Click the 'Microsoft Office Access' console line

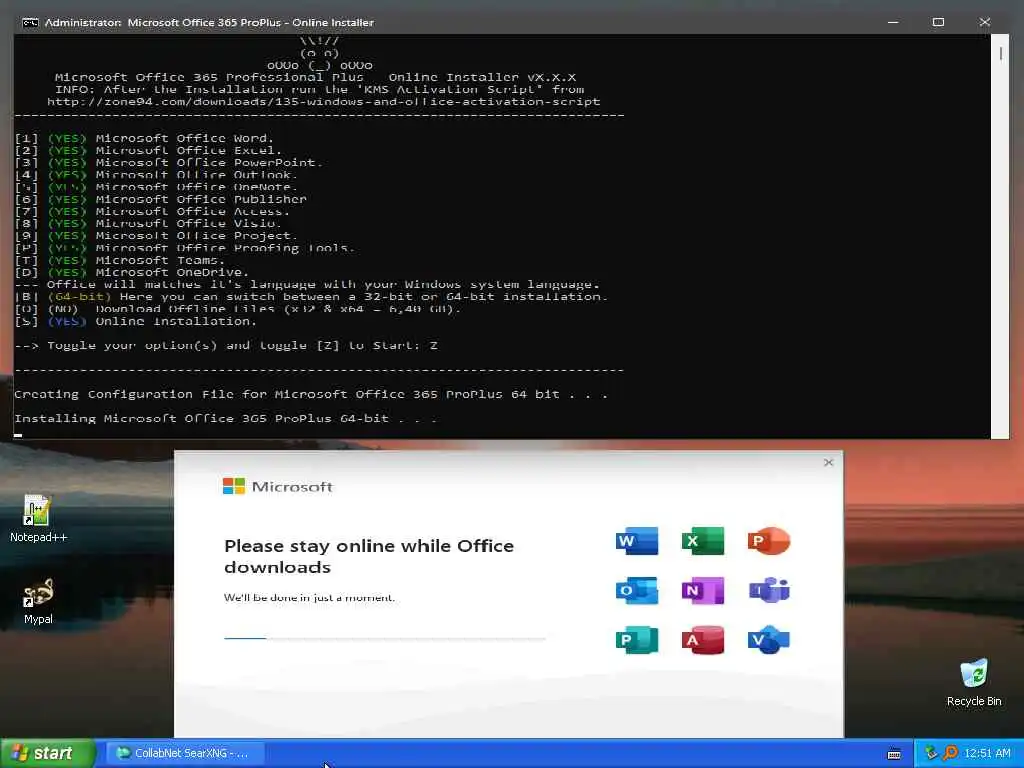tap(152, 212)
